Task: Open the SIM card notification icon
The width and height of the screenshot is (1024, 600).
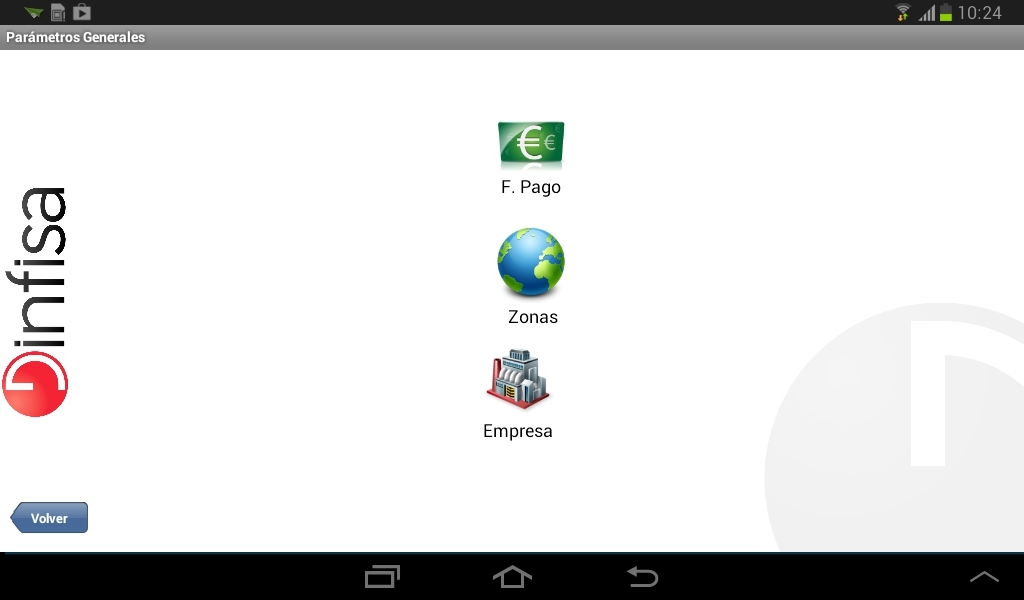Action: [x=58, y=12]
